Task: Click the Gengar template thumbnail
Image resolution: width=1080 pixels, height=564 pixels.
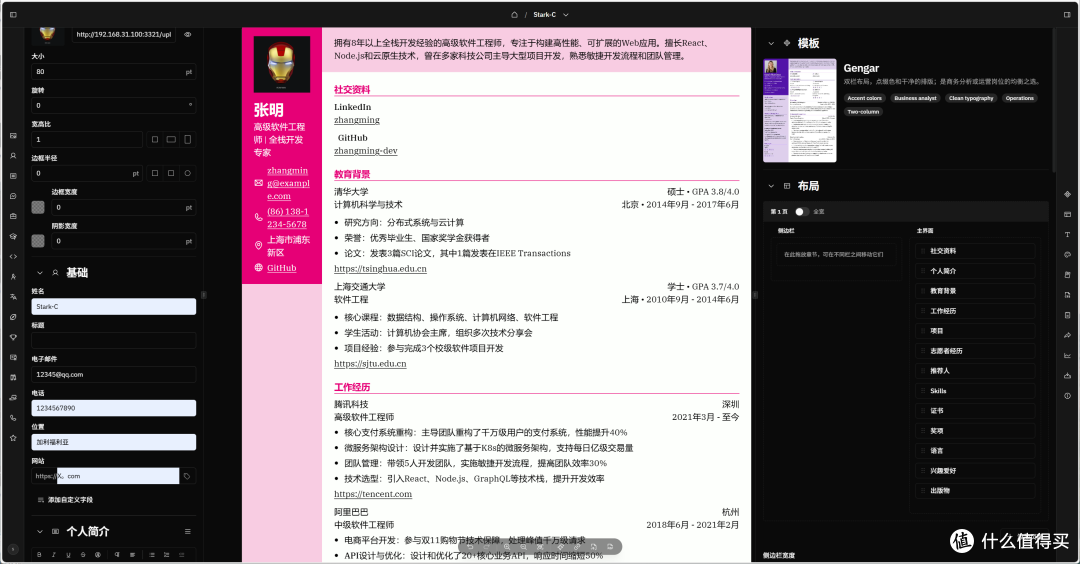Action: (800, 110)
